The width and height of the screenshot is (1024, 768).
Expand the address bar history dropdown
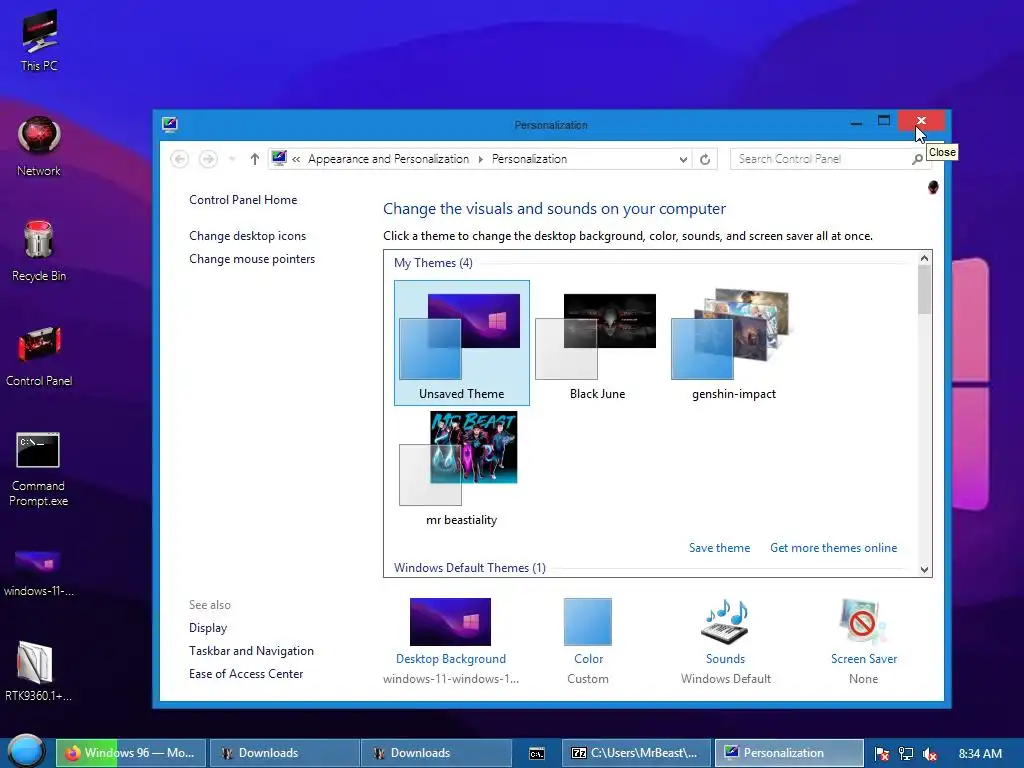click(x=683, y=159)
